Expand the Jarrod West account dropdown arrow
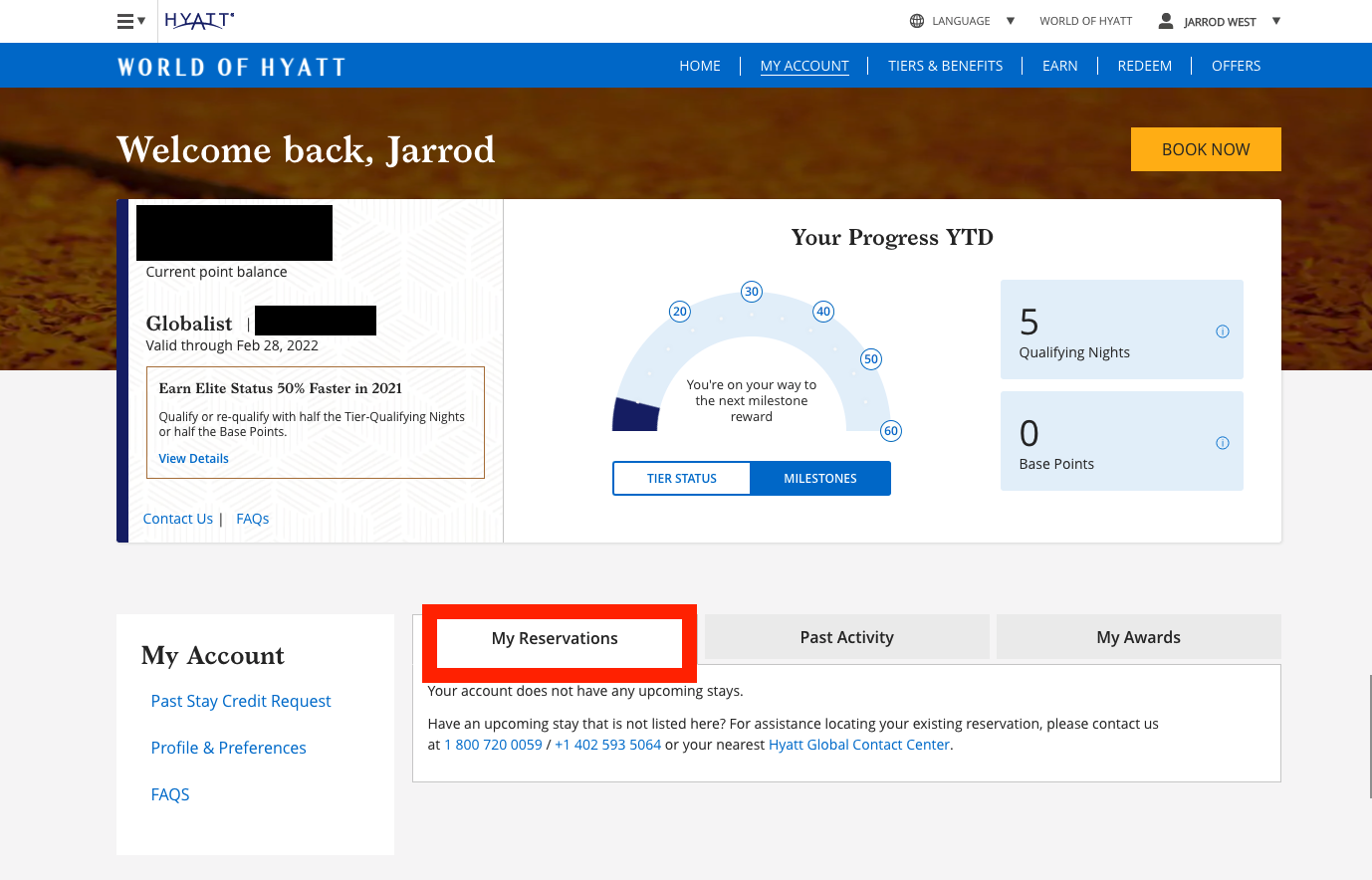Viewport: 1372px width, 880px height. point(1276,21)
